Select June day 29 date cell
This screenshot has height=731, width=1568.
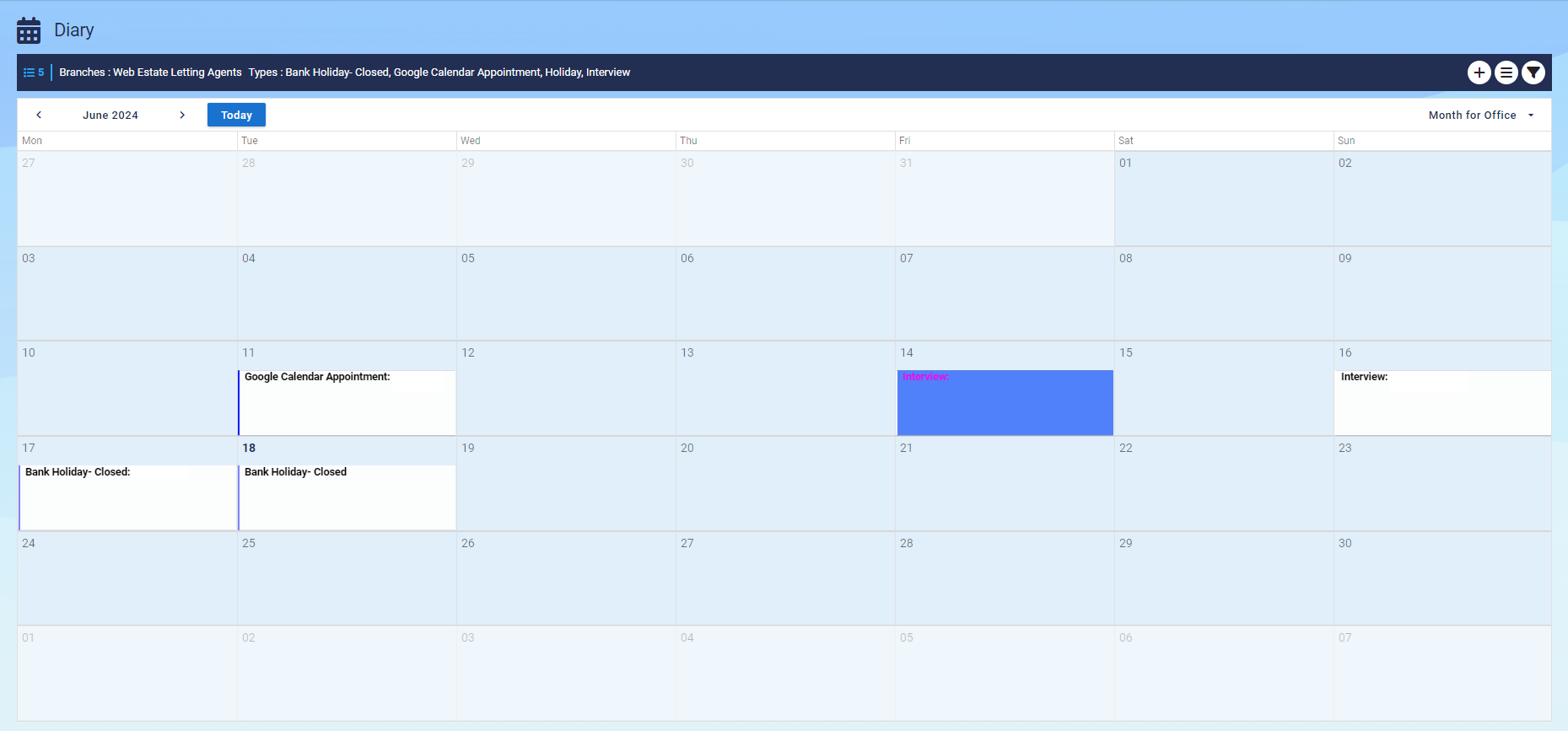pyautogui.click(x=1224, y=578)
